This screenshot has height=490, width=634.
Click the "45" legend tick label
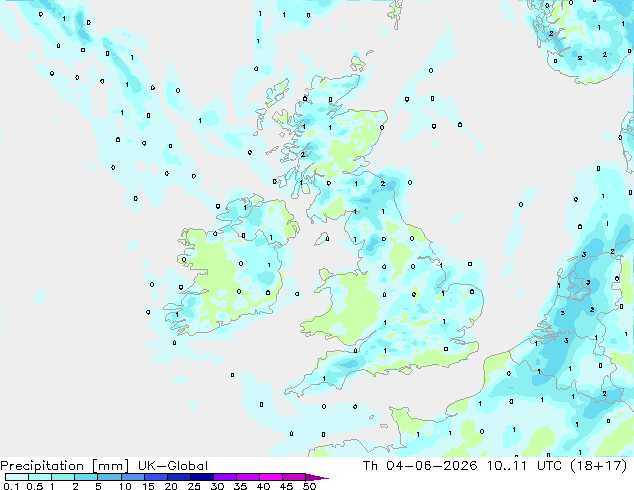(x=286, y=486)
